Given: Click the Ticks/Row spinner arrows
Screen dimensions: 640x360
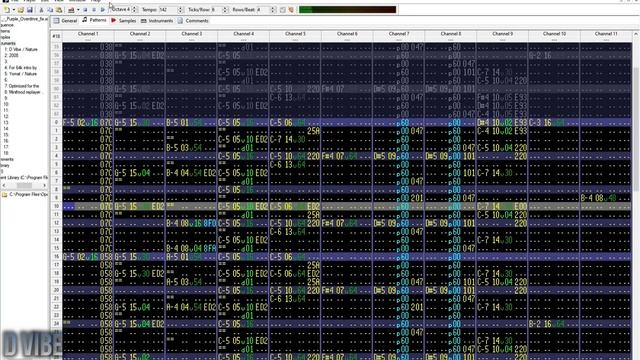Looking at the screenshot, I should coord(225,9).
